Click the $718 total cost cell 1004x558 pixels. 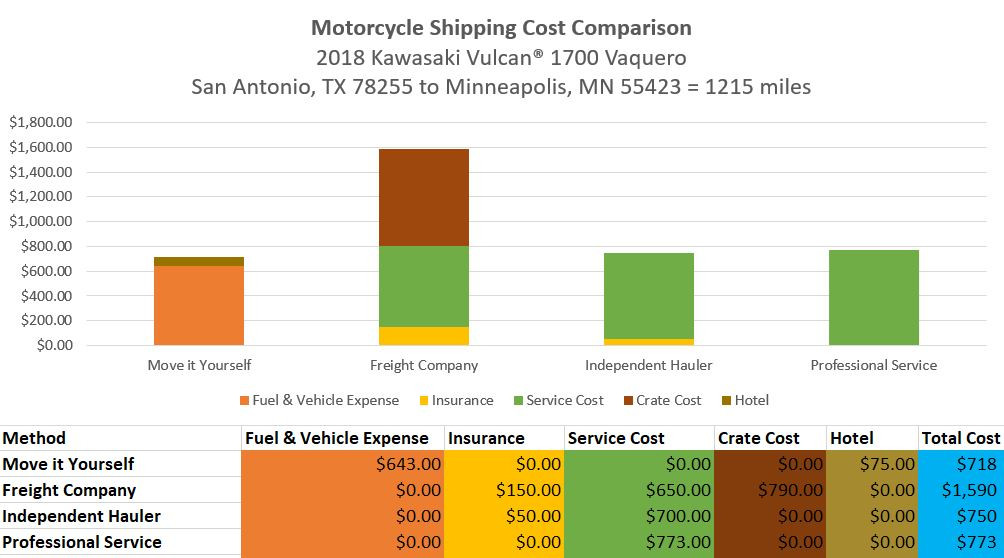pyautogui.click(x=961, y=463)
